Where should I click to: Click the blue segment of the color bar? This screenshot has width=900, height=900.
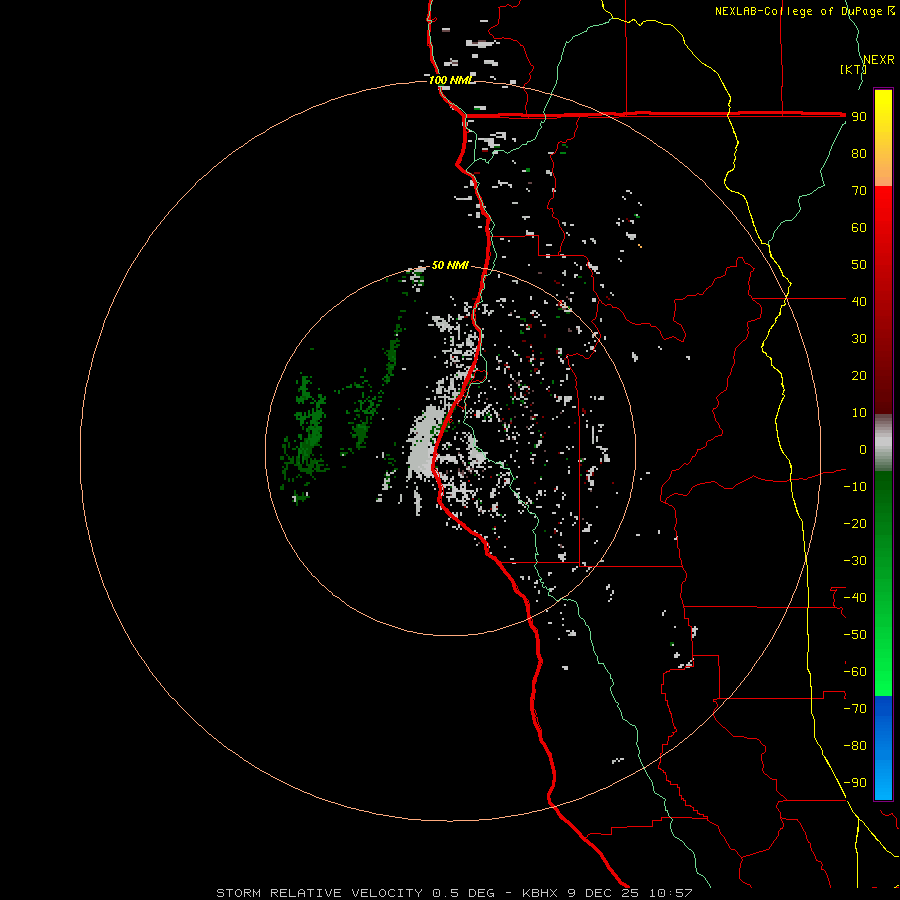pyautogui.click(x=883, y=747)
